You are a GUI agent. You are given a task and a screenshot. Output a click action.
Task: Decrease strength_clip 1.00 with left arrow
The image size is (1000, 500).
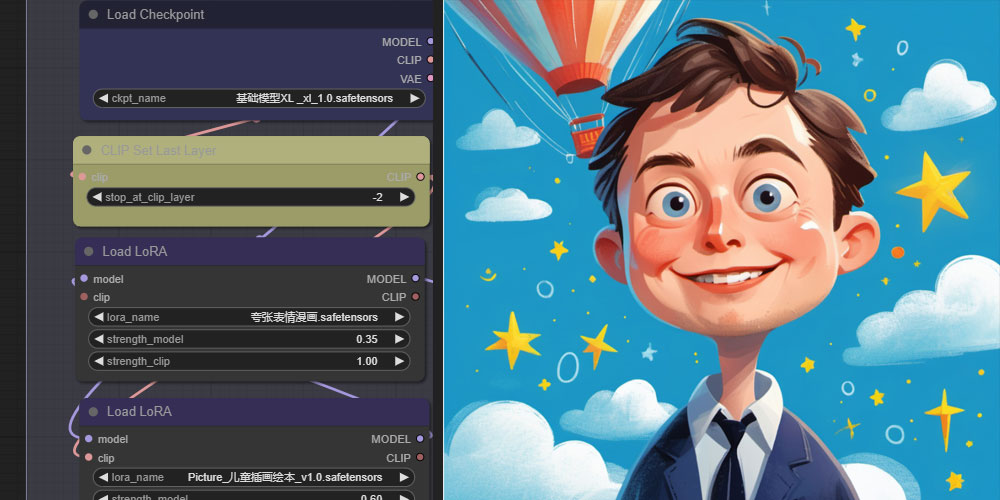[99, 362]
